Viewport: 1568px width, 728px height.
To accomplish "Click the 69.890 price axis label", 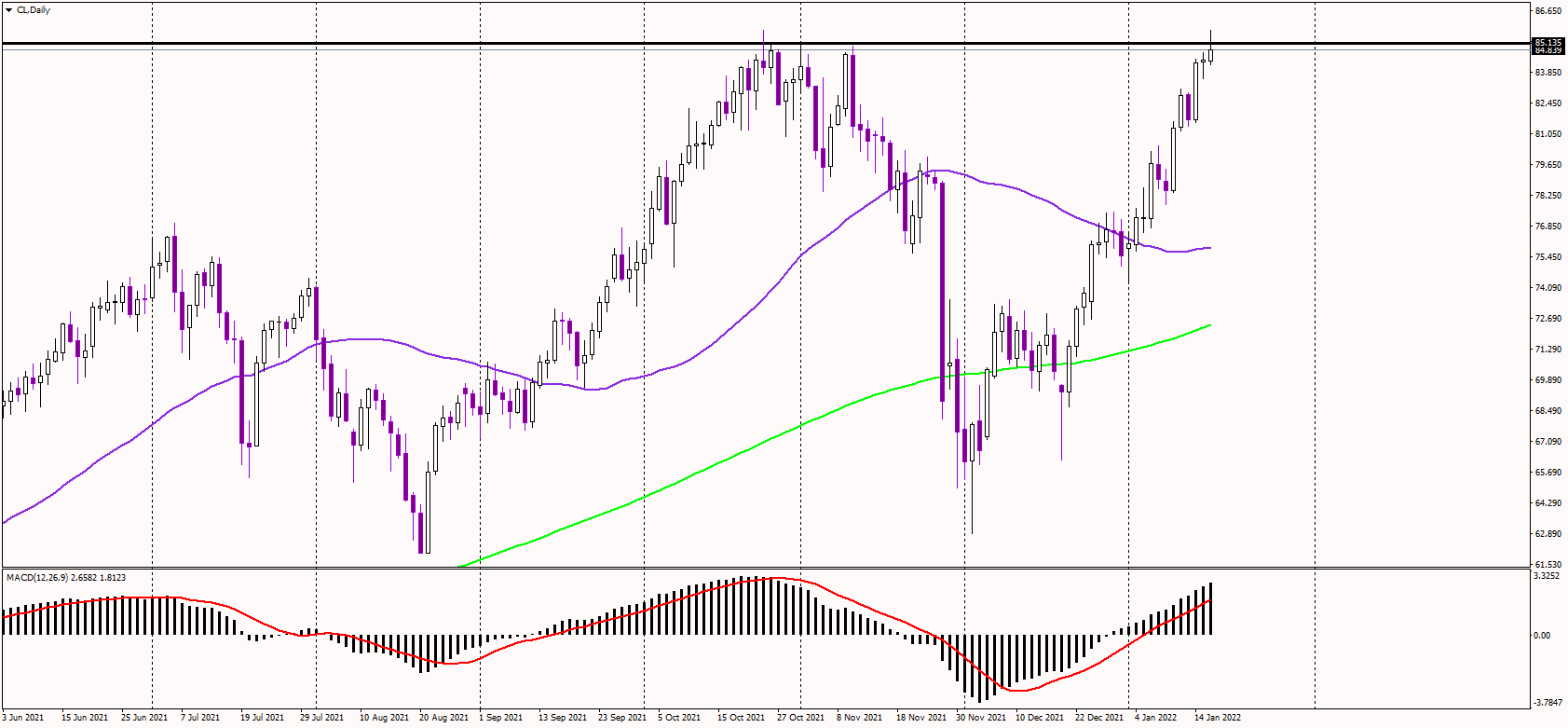I will [x=1548, y=380].
